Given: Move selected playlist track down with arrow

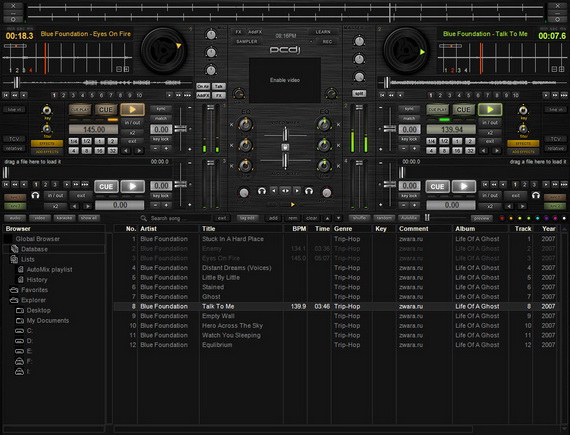Looking at the screenshot, I should (338, 218).
